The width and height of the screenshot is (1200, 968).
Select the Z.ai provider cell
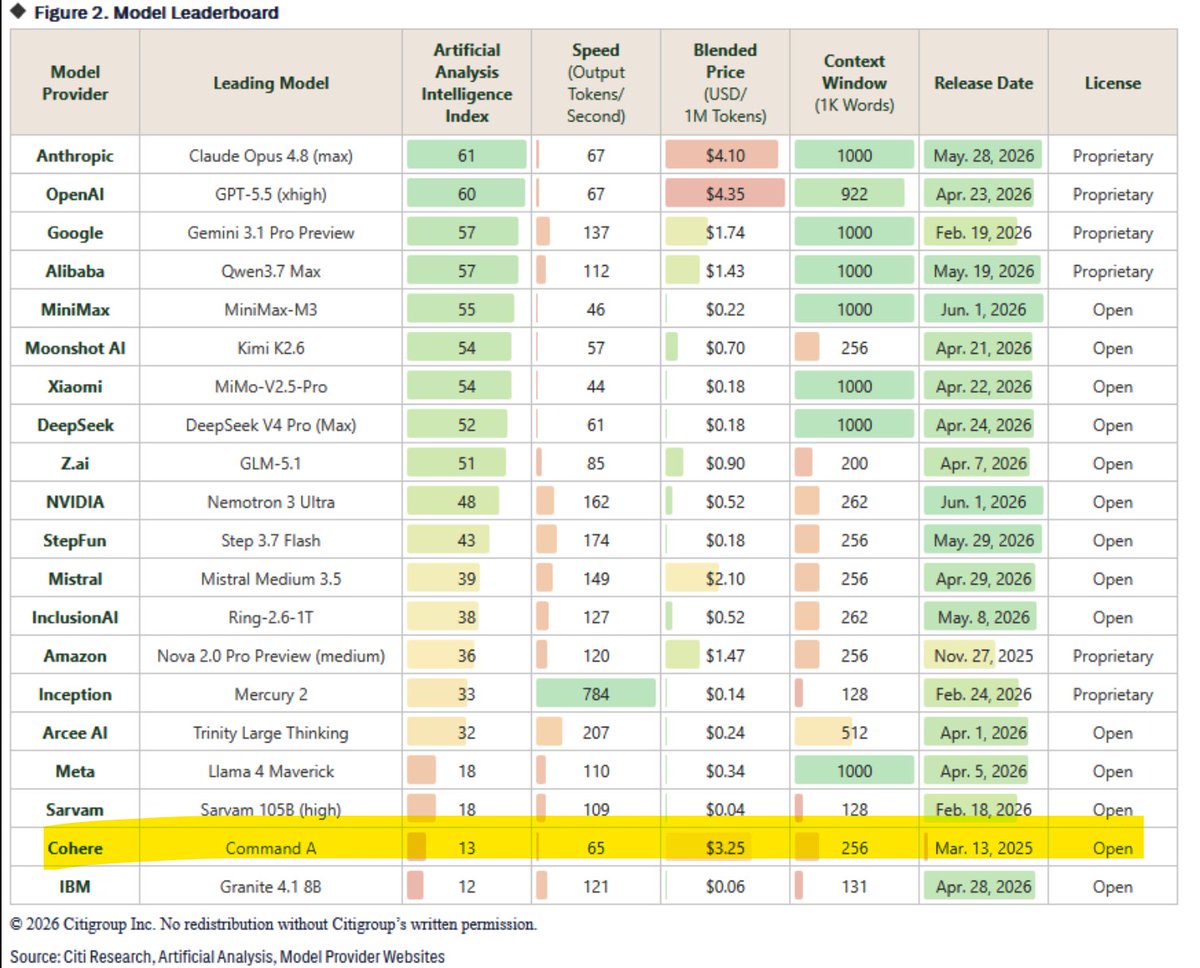[x=75, y=464]
